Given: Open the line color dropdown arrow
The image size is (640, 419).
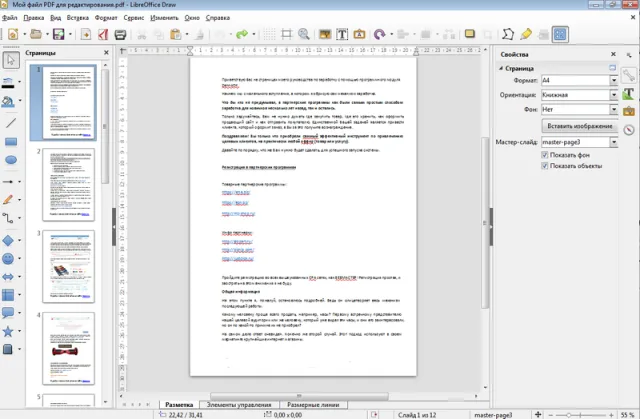Looking at the screenshot, I should (20, 82).
